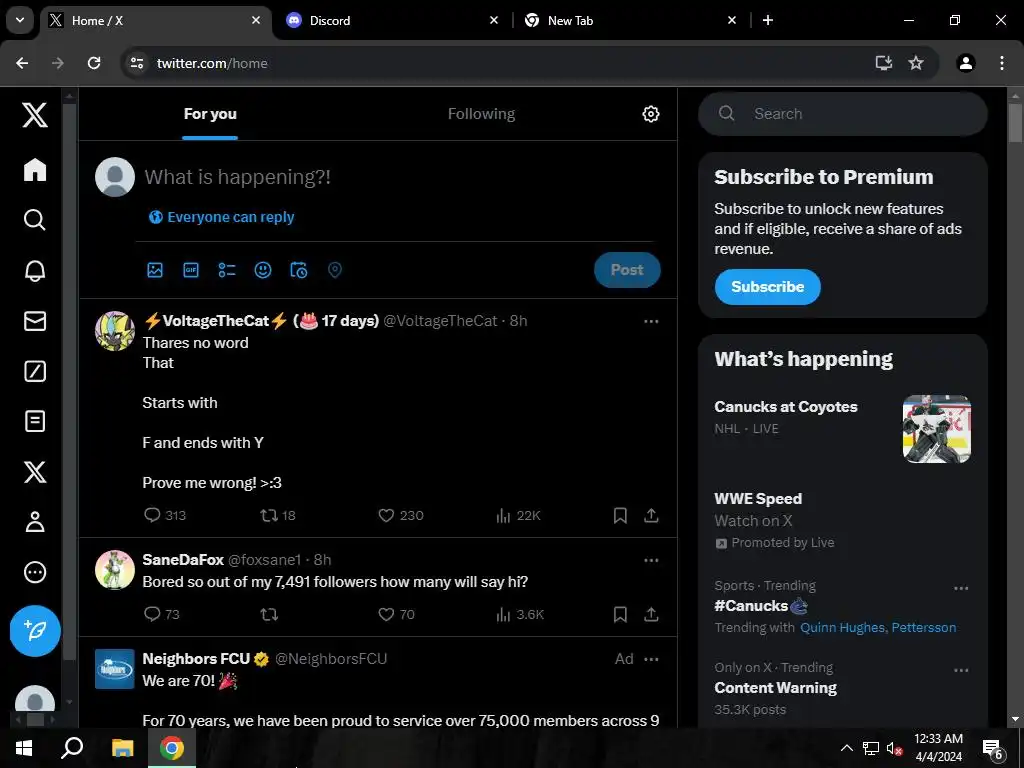Like the SaneDaFox post
Image resolution: width=1024 pixels, height=768 pixels.
pos(396,614)
